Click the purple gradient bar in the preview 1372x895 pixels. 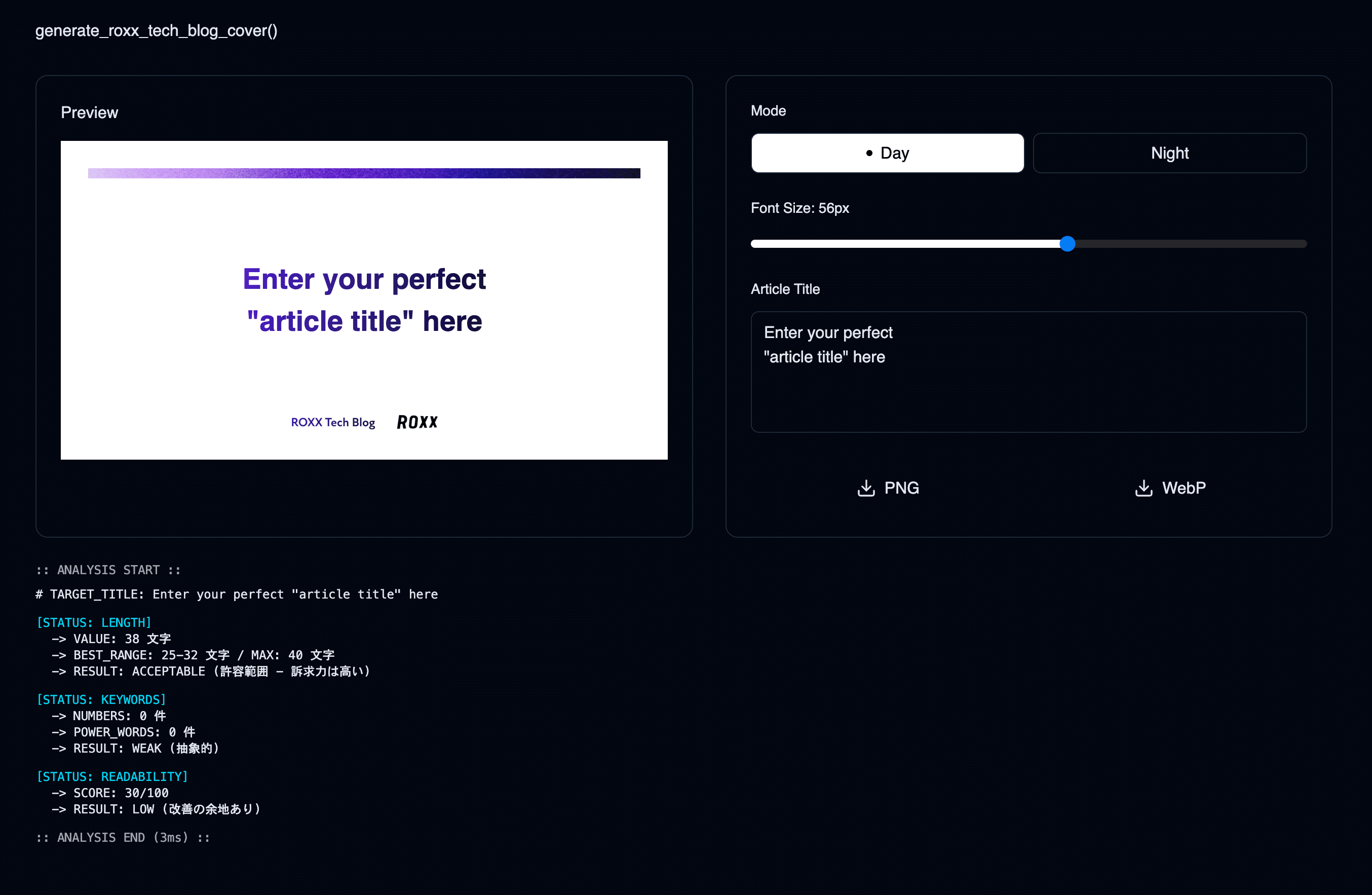click(x=364, y=173)
